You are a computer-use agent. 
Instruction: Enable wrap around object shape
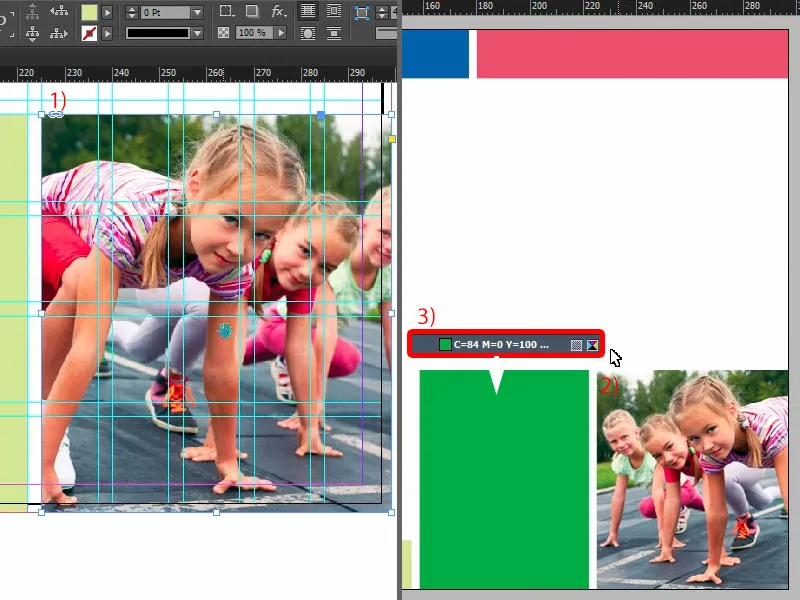point(308,33)
